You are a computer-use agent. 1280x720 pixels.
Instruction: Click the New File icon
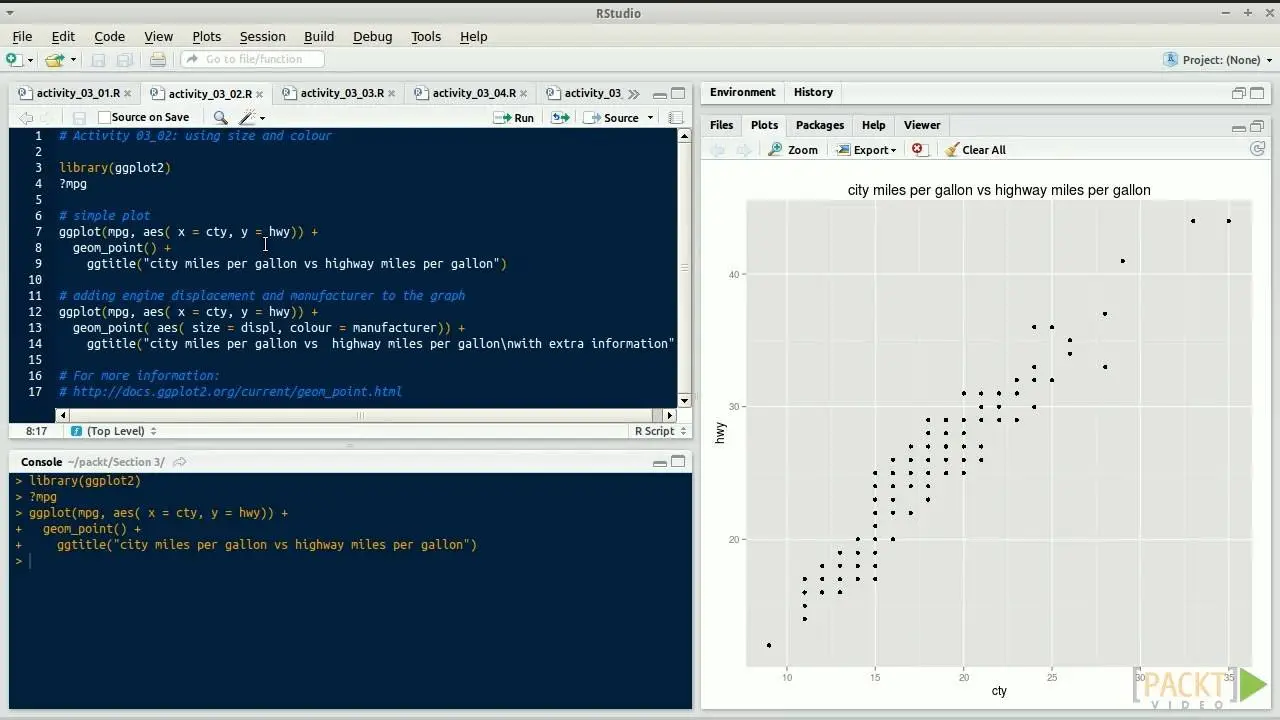pos(13,60)
